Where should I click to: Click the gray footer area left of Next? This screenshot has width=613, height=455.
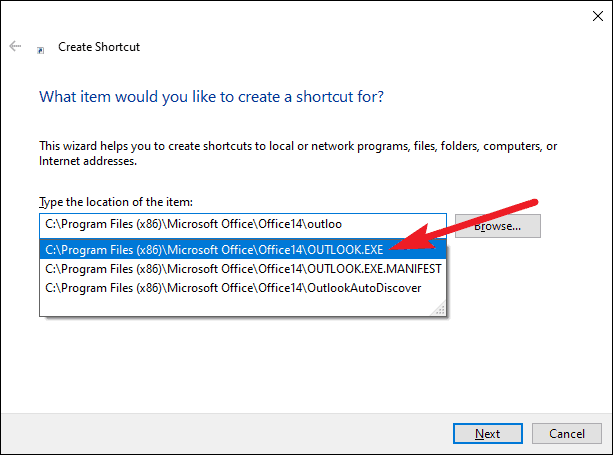point(227,434)
